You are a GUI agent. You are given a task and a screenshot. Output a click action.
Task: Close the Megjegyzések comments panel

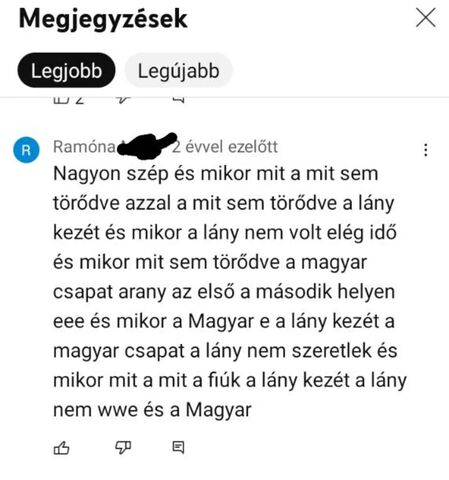click(426, 18)
